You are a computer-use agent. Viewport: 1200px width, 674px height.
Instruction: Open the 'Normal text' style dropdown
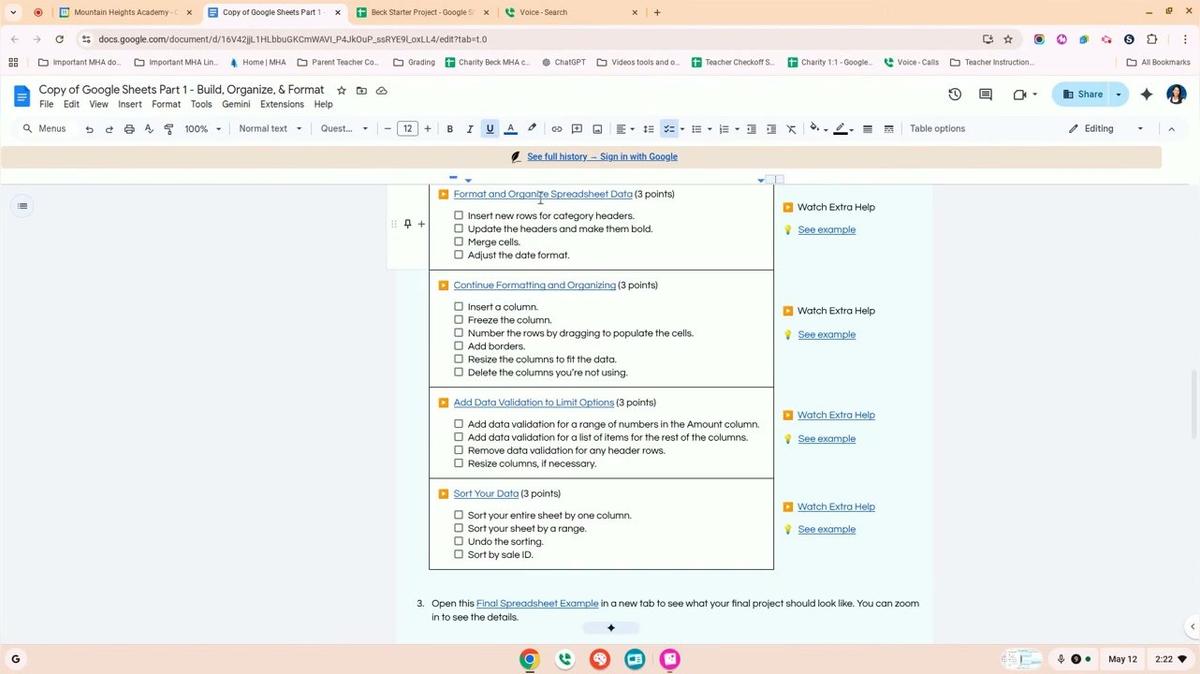point(270,129)
